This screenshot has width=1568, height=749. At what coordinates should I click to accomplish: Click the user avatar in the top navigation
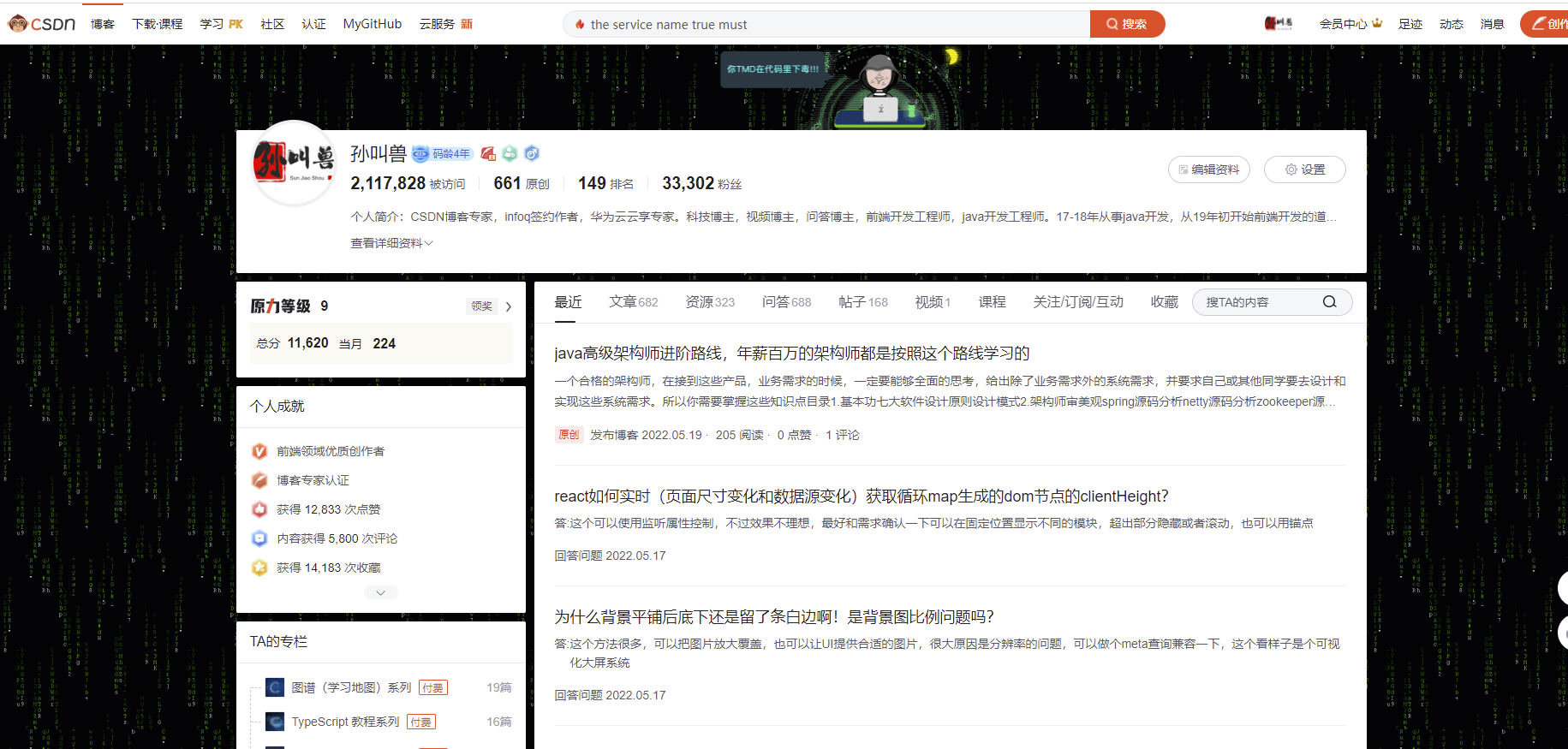click(x=1278, y=24)
